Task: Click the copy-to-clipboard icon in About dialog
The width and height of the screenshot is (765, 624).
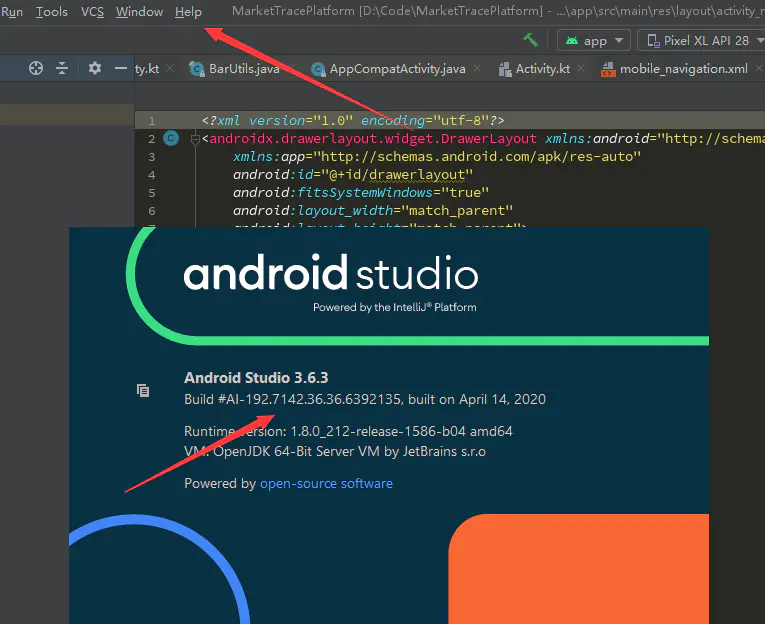Action: click(x=143, y=390)
